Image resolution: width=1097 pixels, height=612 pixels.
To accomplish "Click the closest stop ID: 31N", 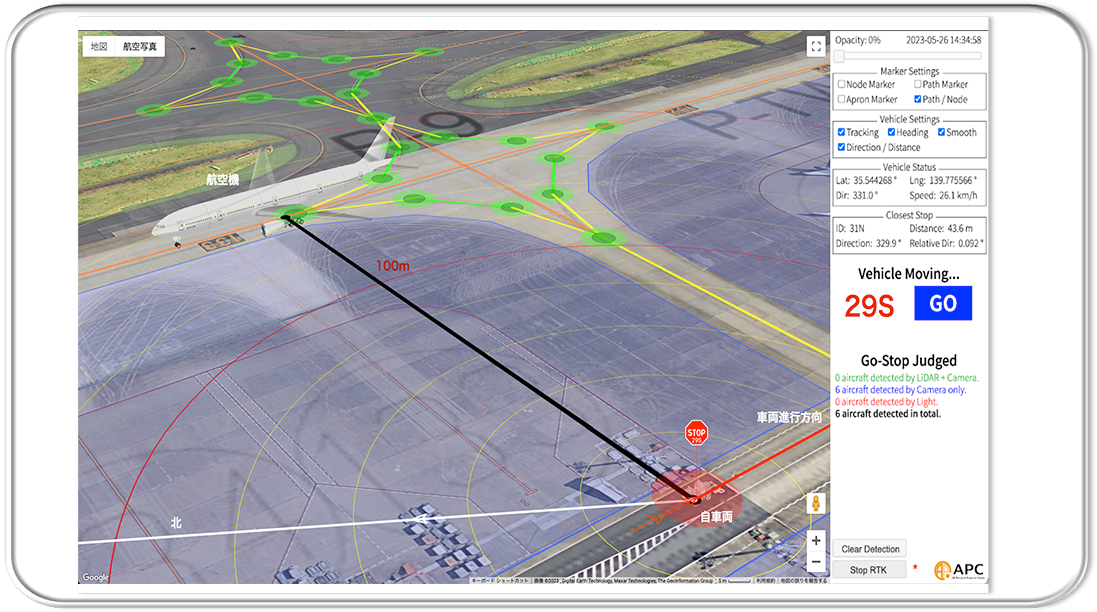I will 850,229.
